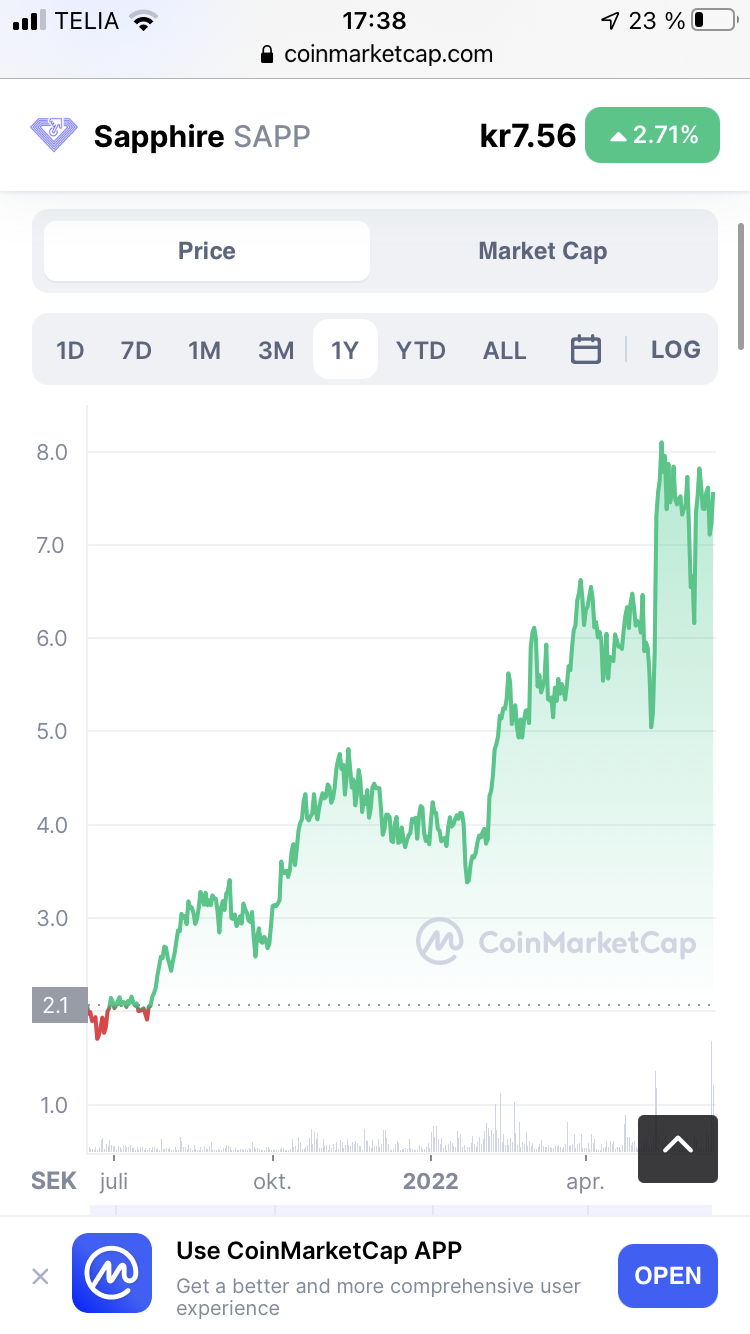Select the Price chart tab
This screenshot has height=1334, width=750.
[x=207, y=251]
